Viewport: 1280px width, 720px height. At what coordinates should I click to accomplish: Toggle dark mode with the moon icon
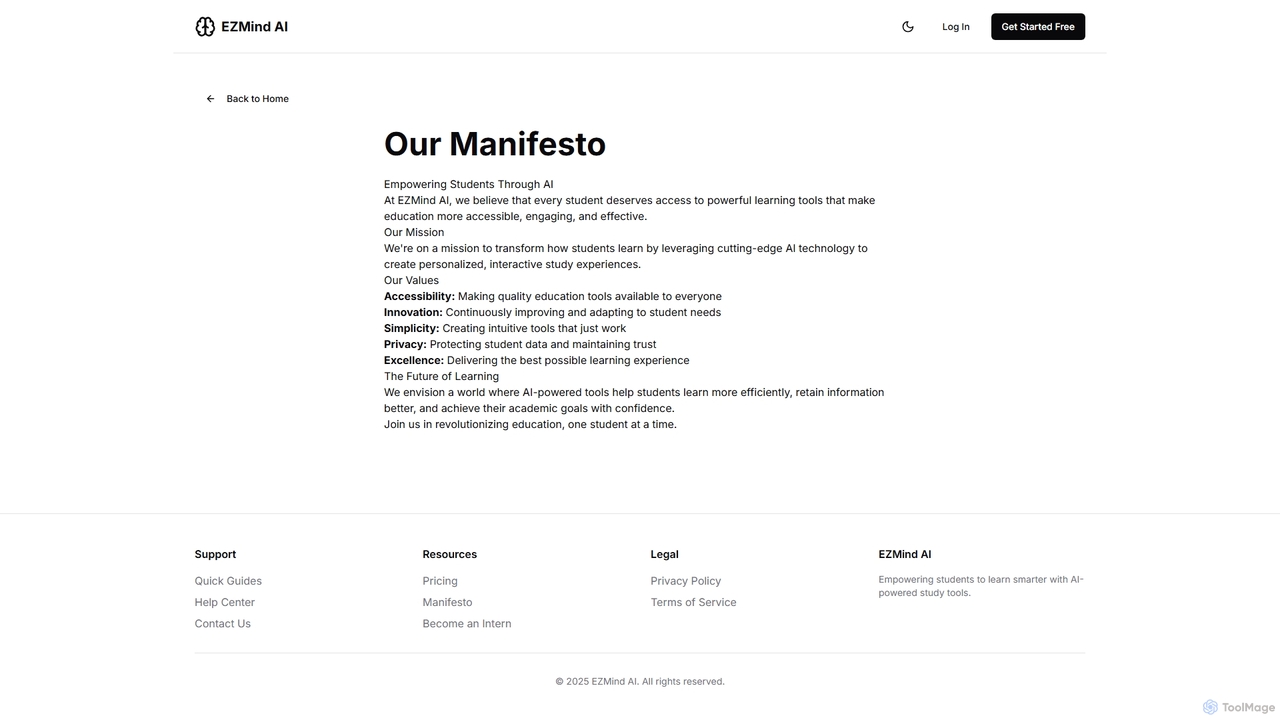coord(908,27)
